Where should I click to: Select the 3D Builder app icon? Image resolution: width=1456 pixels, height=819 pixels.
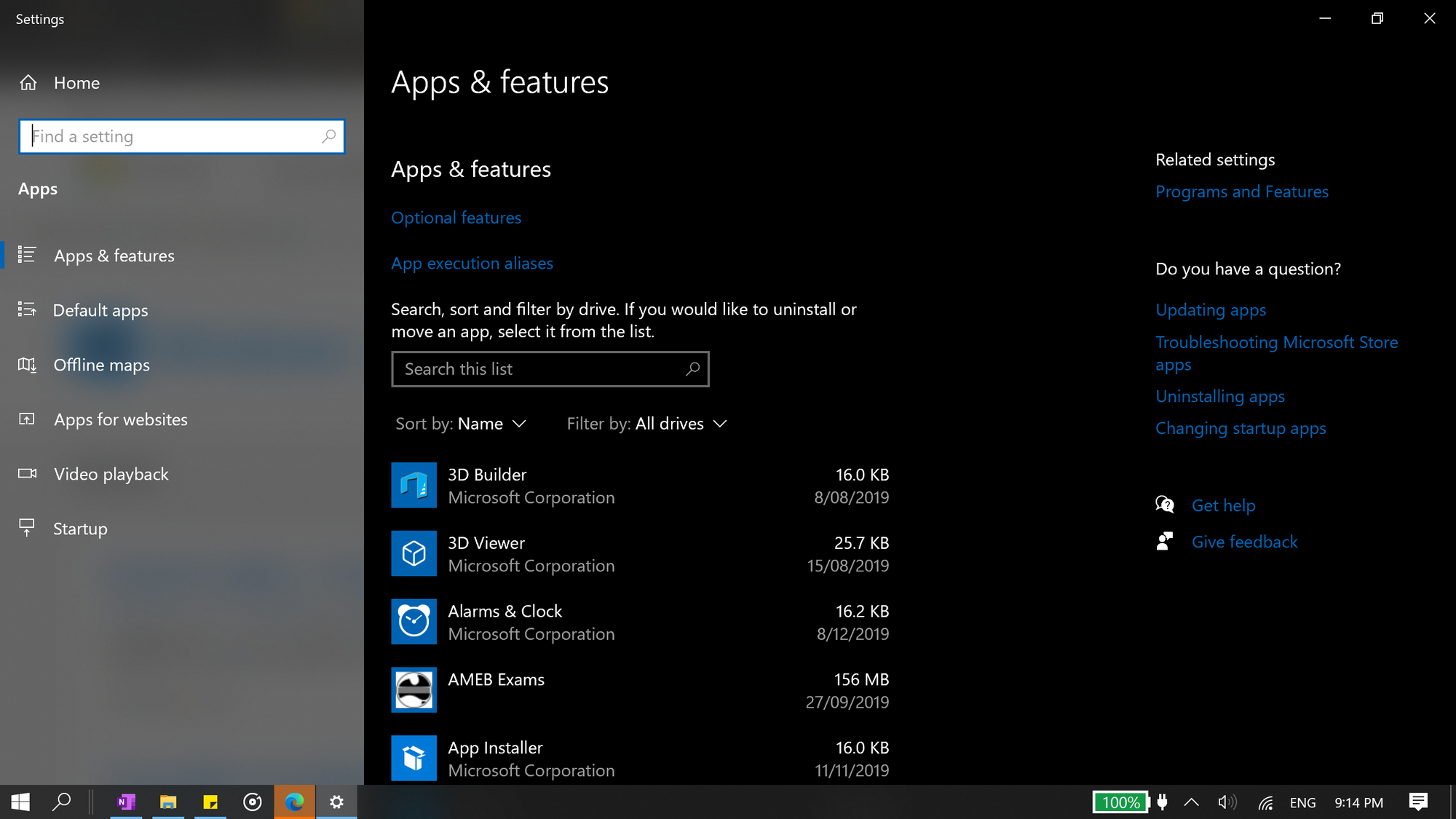pyautogui.click(x=414, y=485)
